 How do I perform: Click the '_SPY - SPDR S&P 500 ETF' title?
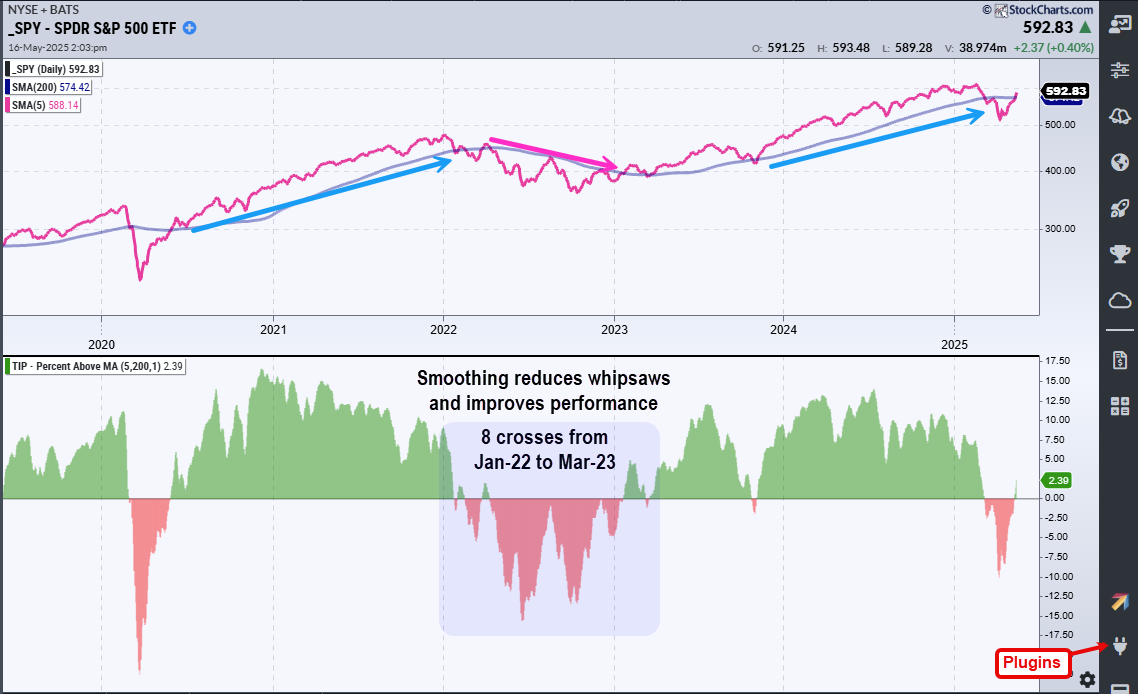(92, 28)
